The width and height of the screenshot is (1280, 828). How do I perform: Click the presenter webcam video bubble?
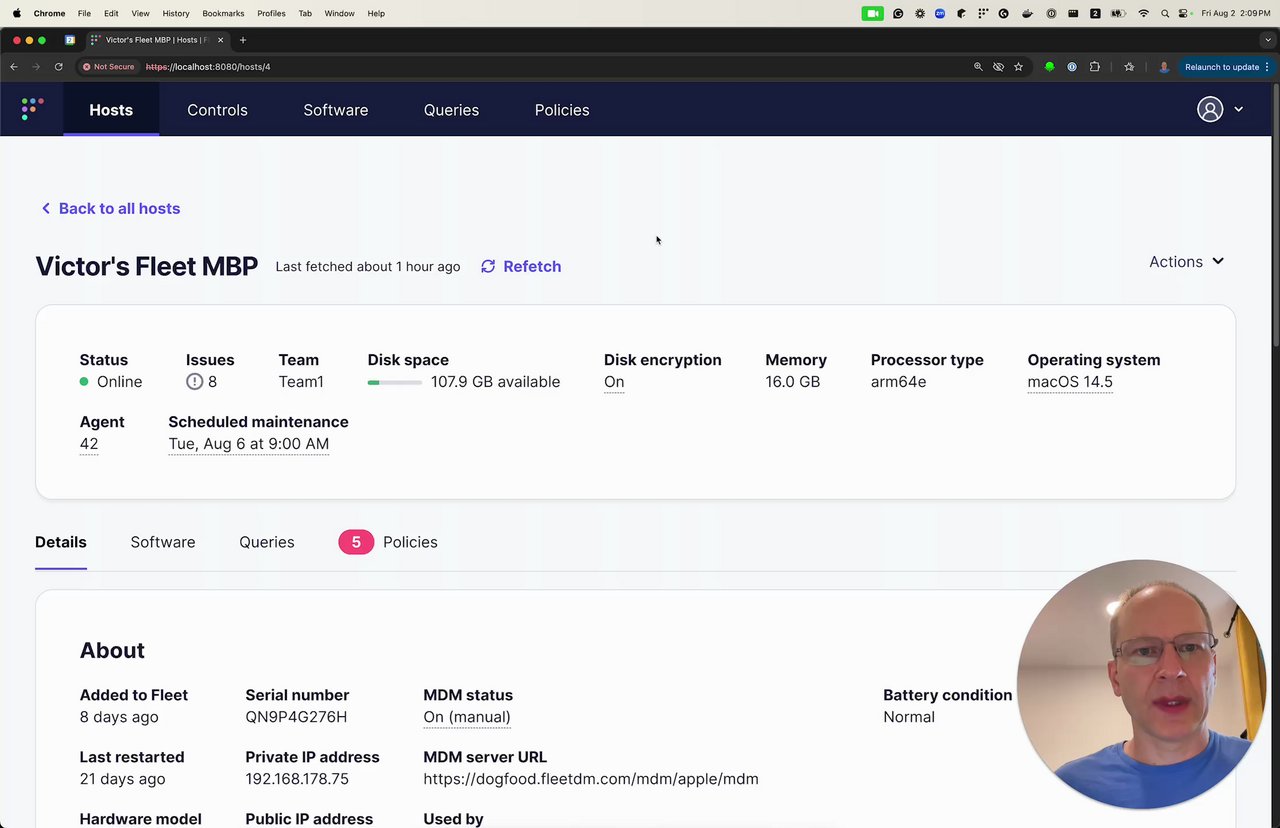click(1141, 684)
